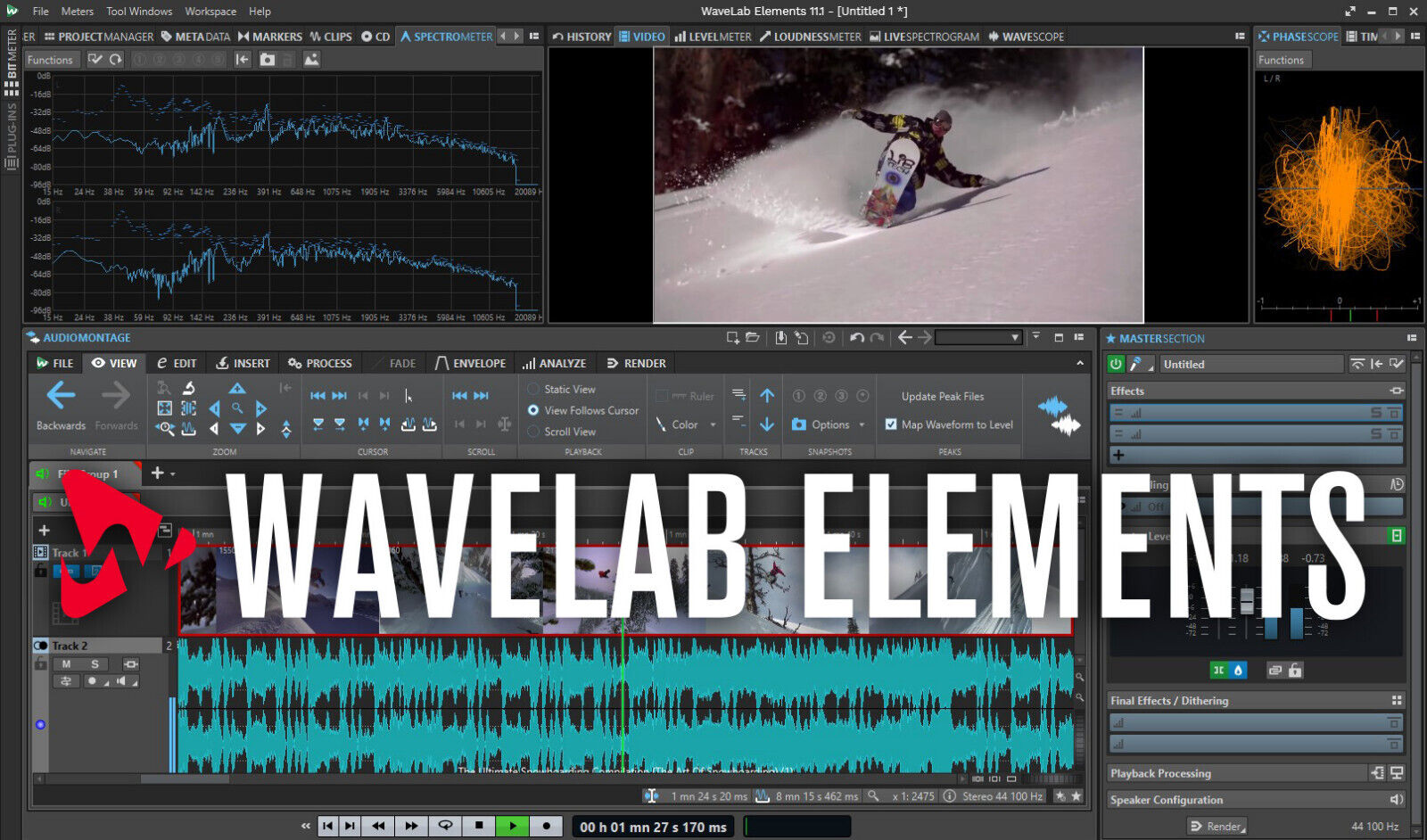The width and height of the screenshot is (1427, 840).
Task: Open the Meters menu
Action: (x=77, y=12)
